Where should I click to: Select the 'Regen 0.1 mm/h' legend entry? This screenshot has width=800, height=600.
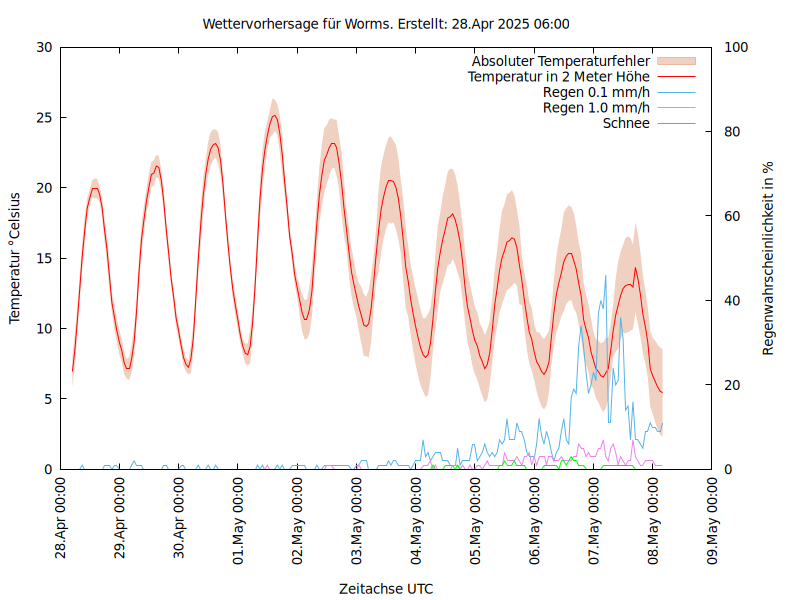(596, 92)
